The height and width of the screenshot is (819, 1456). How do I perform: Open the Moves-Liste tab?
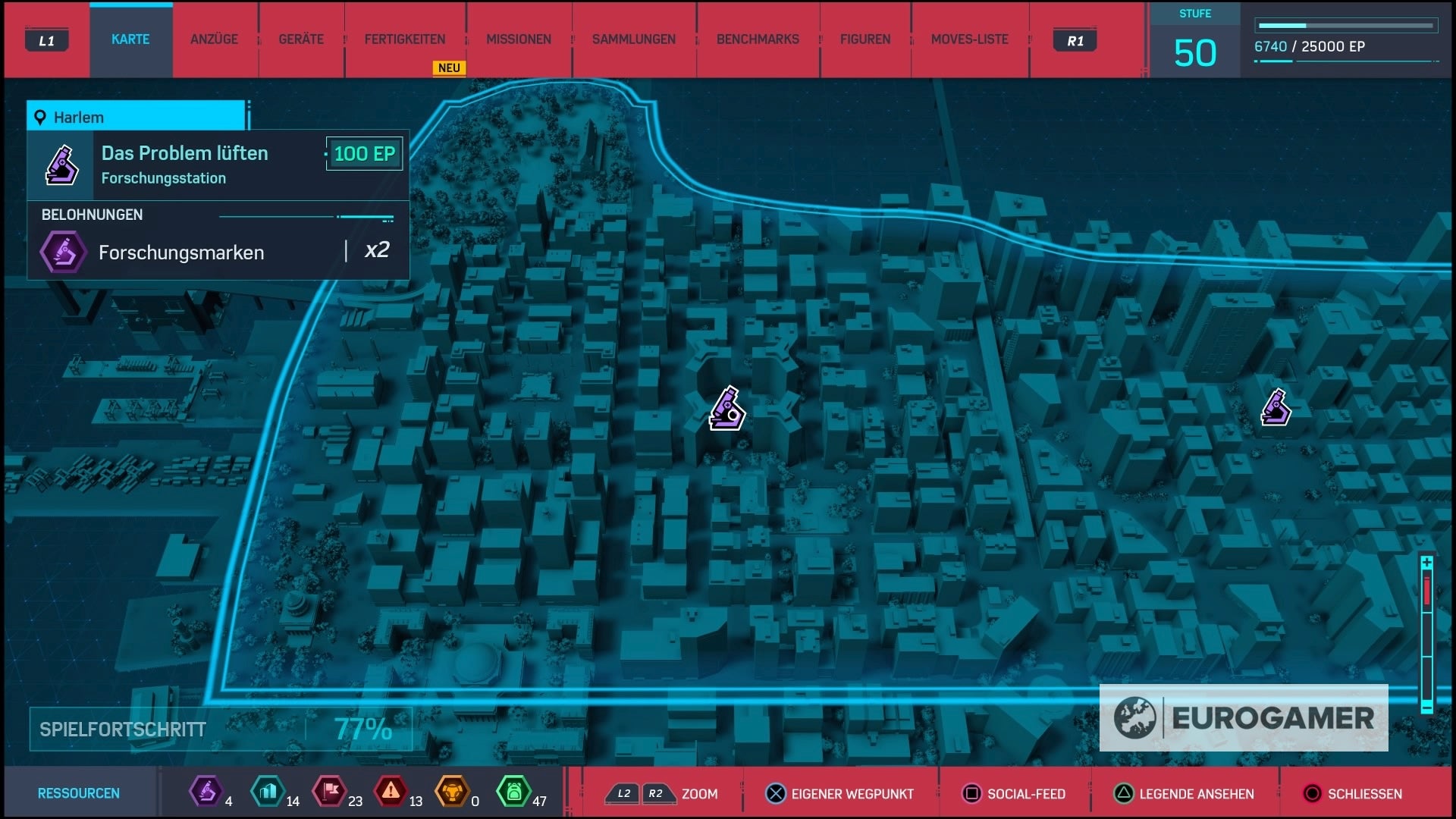coord(970,39)
